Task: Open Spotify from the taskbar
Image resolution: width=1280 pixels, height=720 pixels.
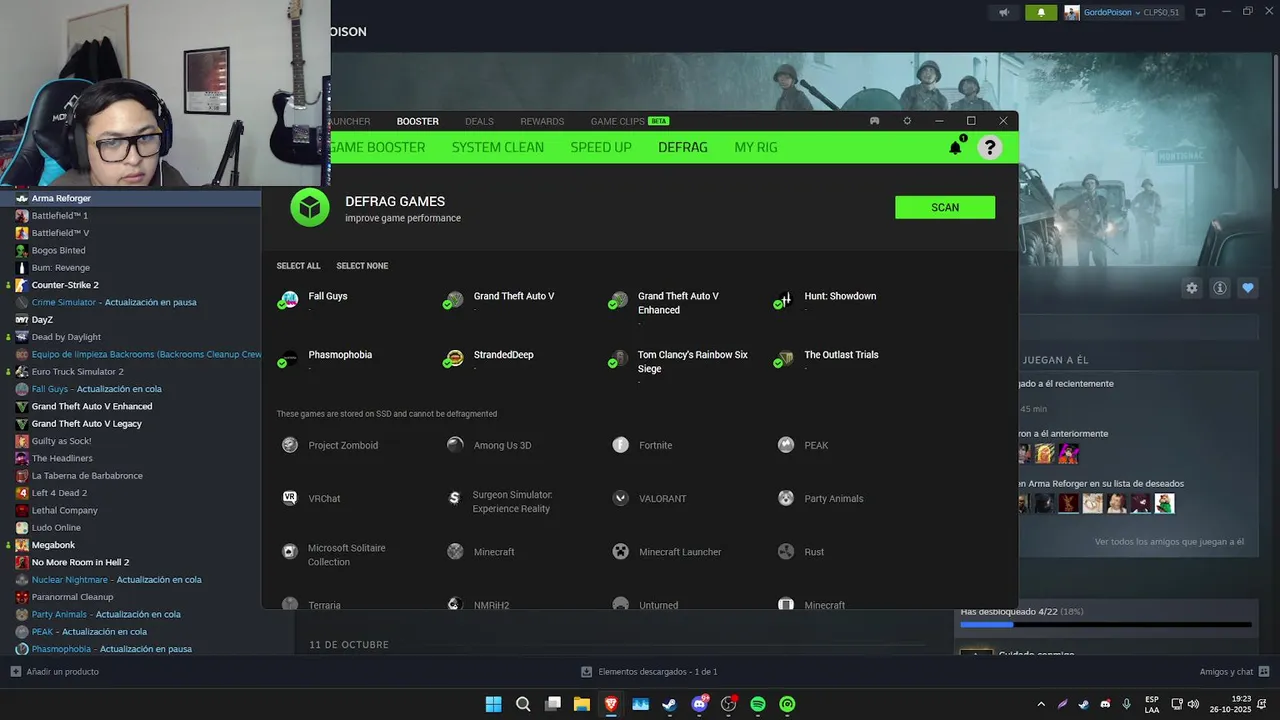Action: pos(758,704)
